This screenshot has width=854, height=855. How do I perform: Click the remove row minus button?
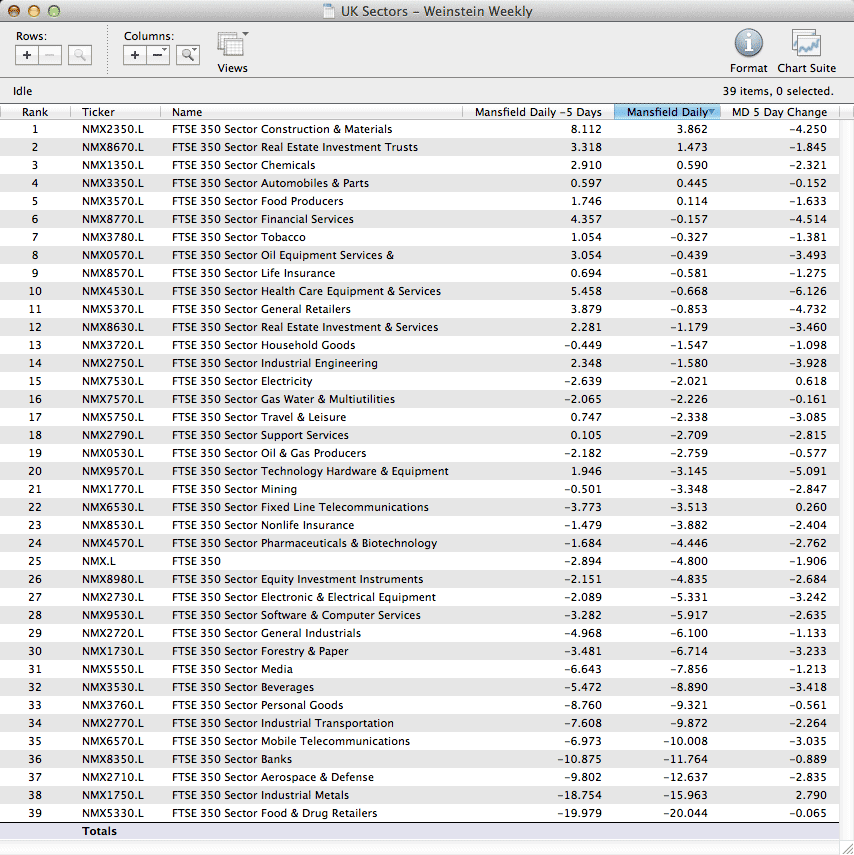pyautogui.click(x=50, y=55)
